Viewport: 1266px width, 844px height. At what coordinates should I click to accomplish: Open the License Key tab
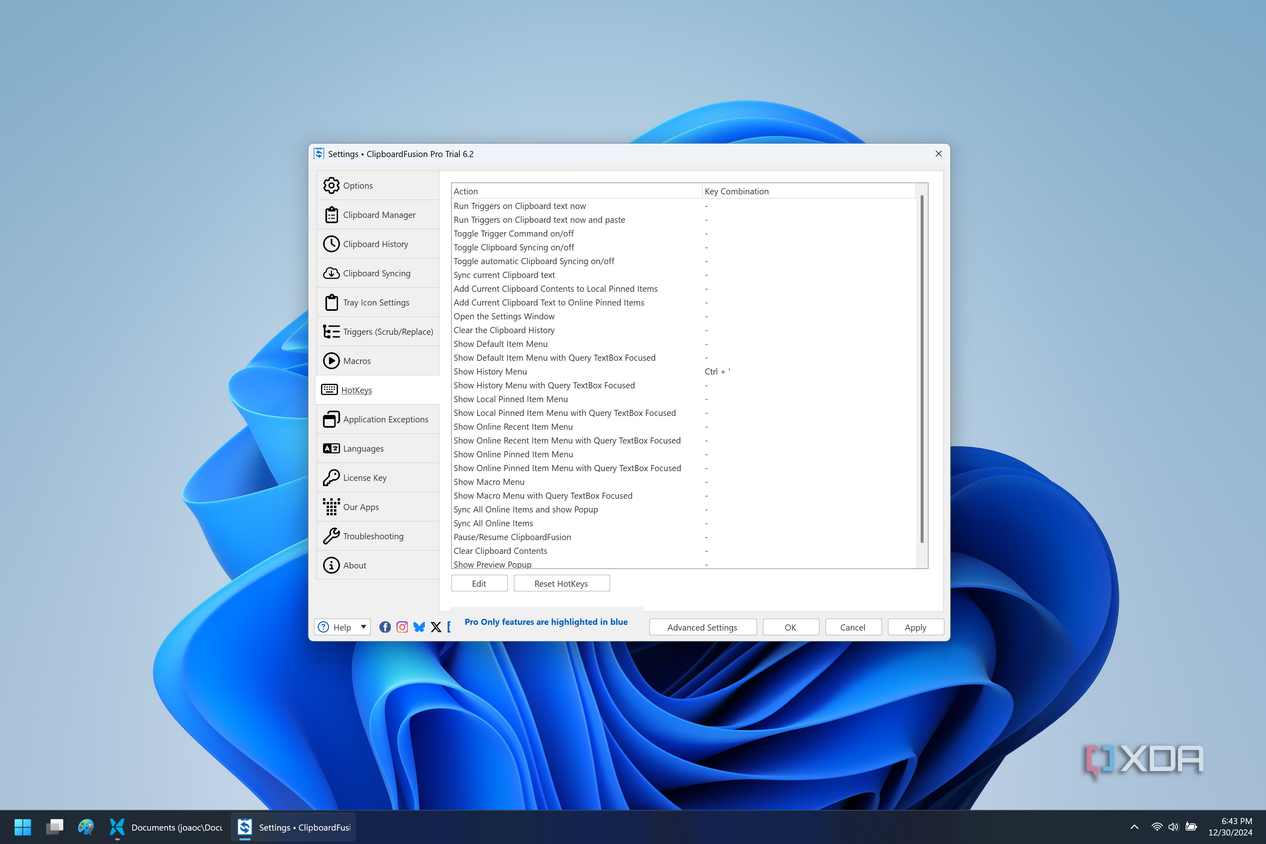[x=377, y=477]
